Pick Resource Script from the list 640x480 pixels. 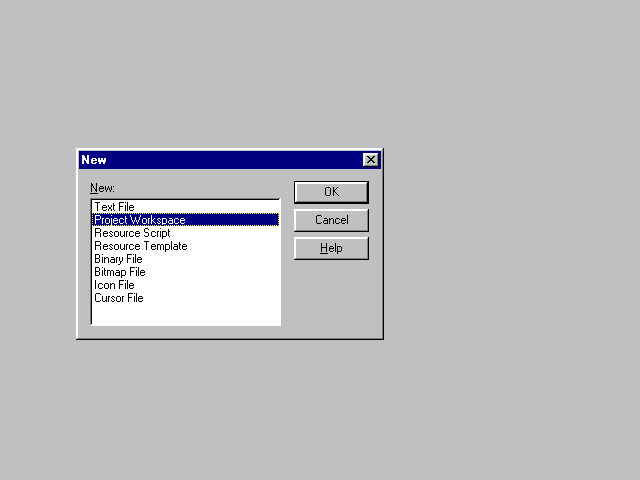[132, 233]
